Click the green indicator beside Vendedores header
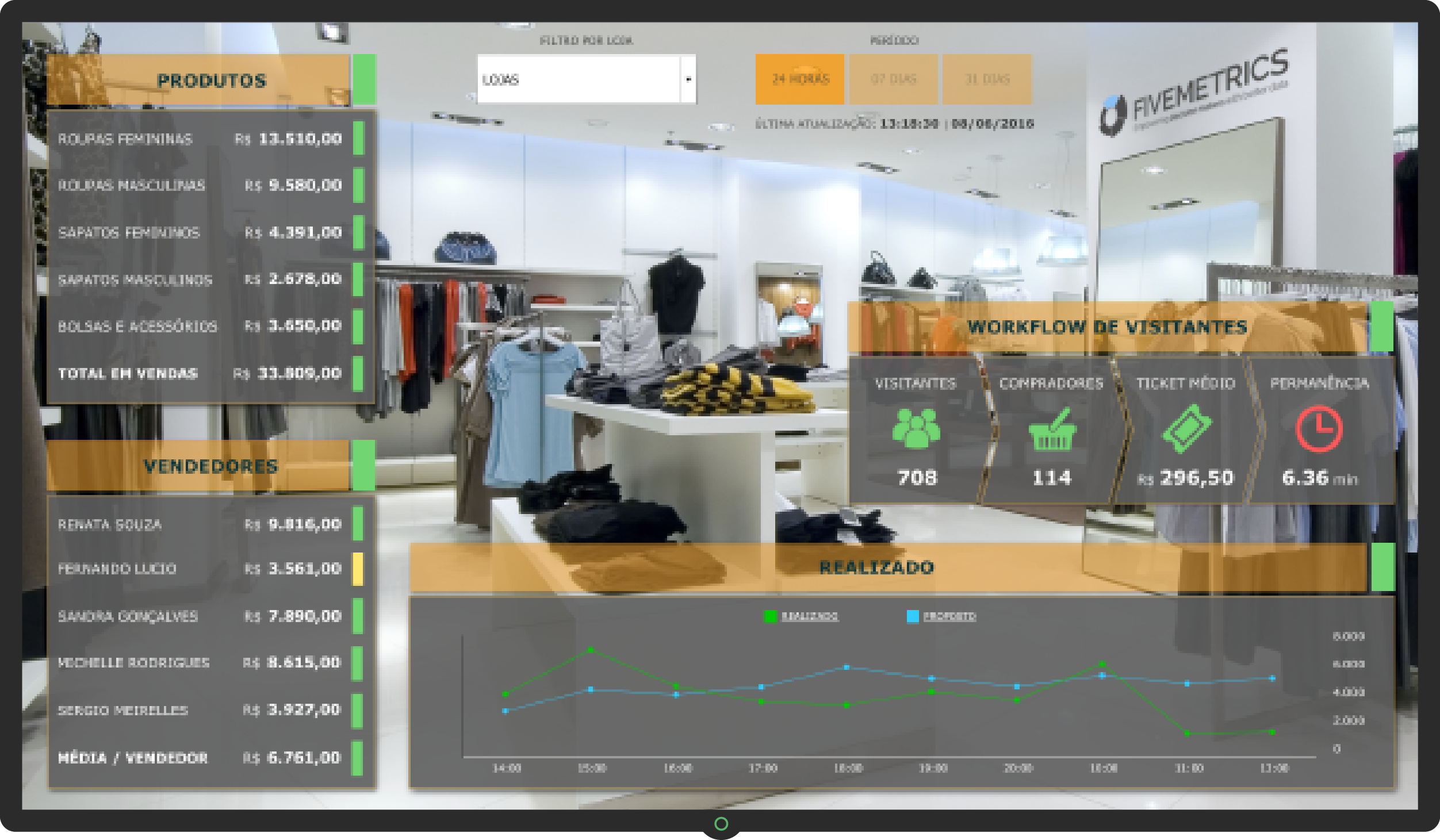Screen dimensions: 1440x840 pos(363,466)
